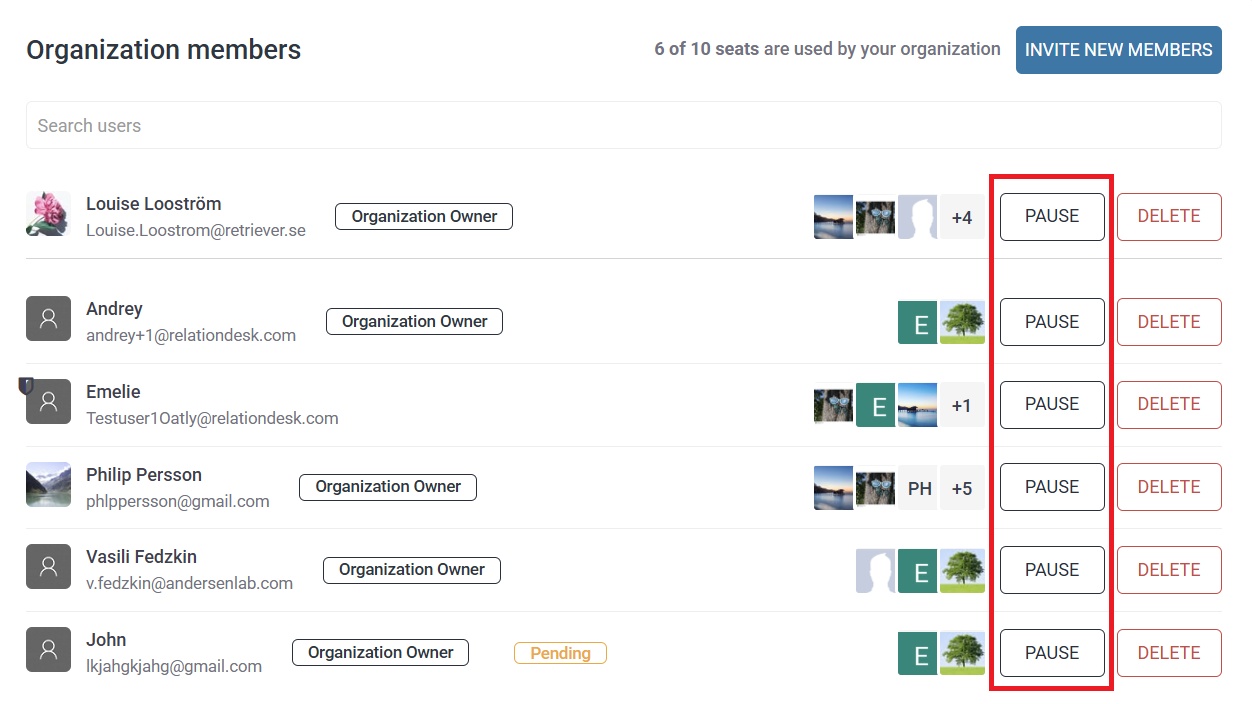Click the green E icon in Andrey's row
This screenshot has width=1252, height=704.
917,322
